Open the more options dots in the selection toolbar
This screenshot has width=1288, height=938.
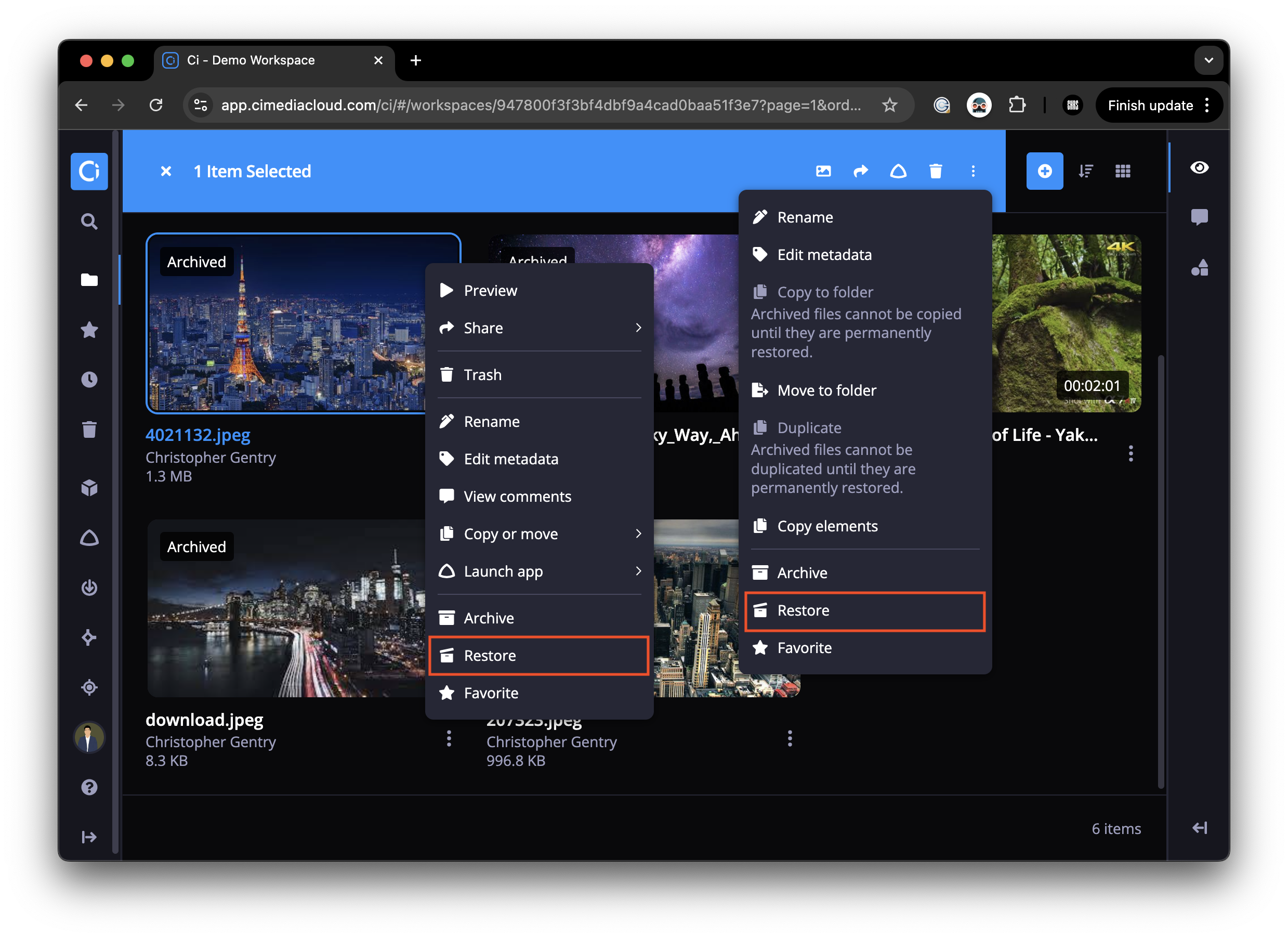click(x=974, y=171)
